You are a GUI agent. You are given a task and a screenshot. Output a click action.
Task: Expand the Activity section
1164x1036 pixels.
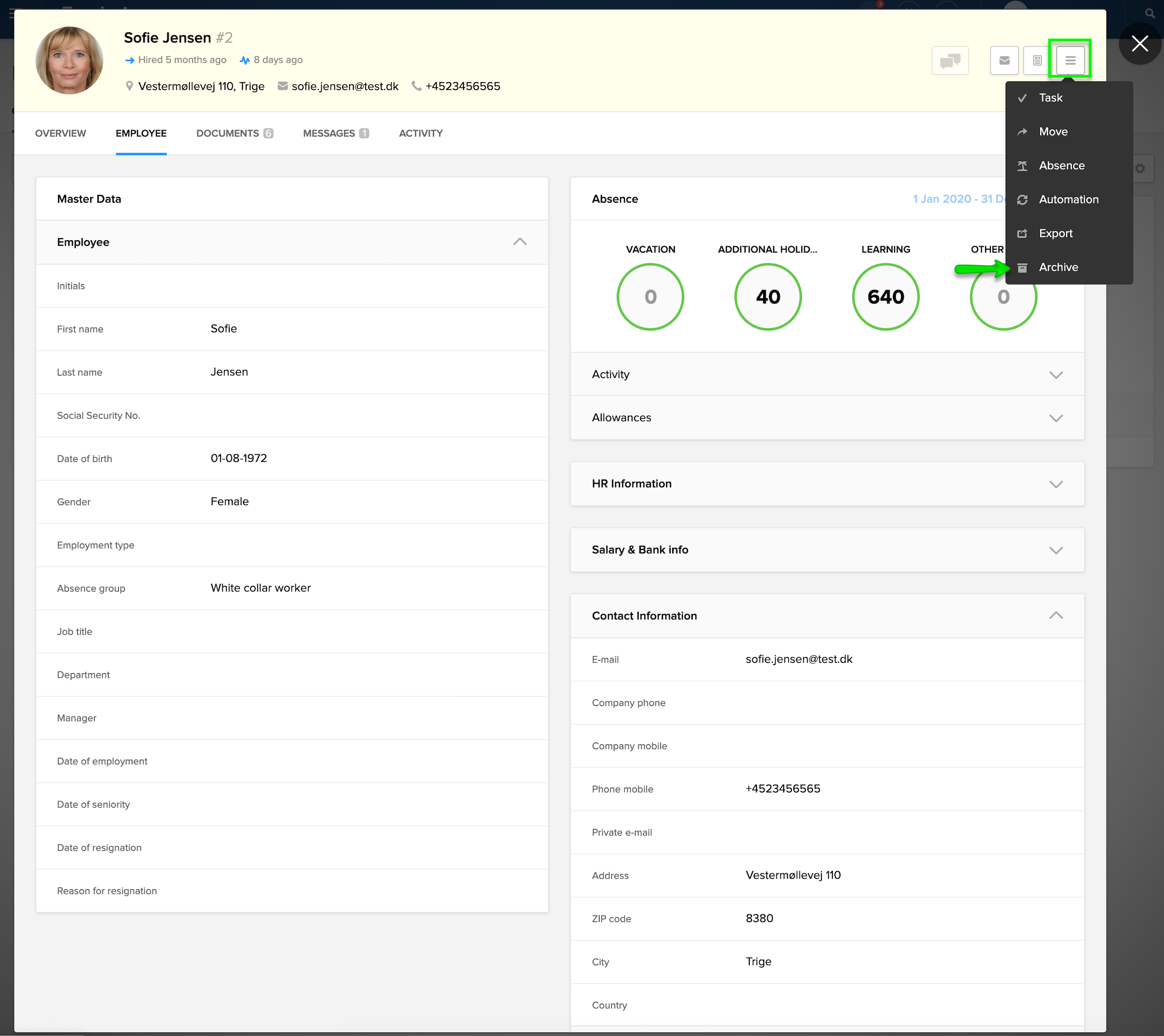coord(1056,375)
